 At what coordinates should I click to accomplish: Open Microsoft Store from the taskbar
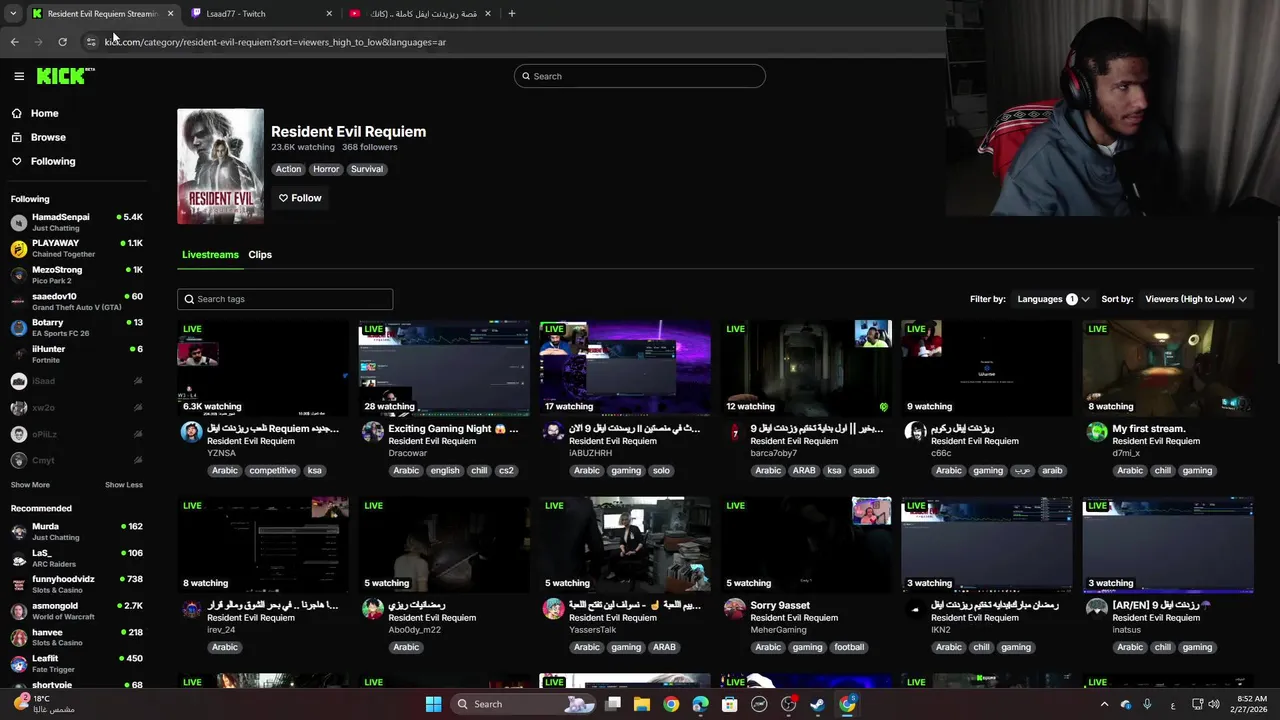(730, 704)
